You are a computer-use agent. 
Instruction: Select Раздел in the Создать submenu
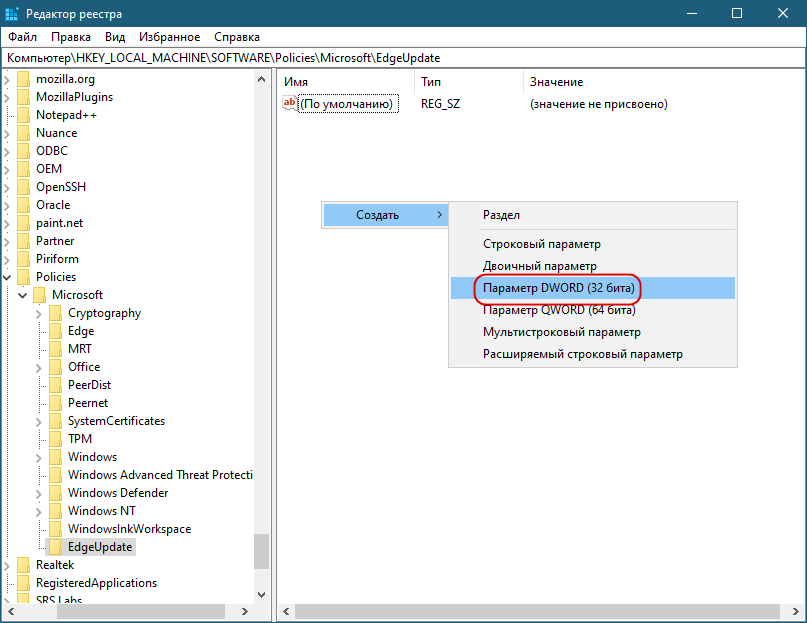click(x=592, y=215)
